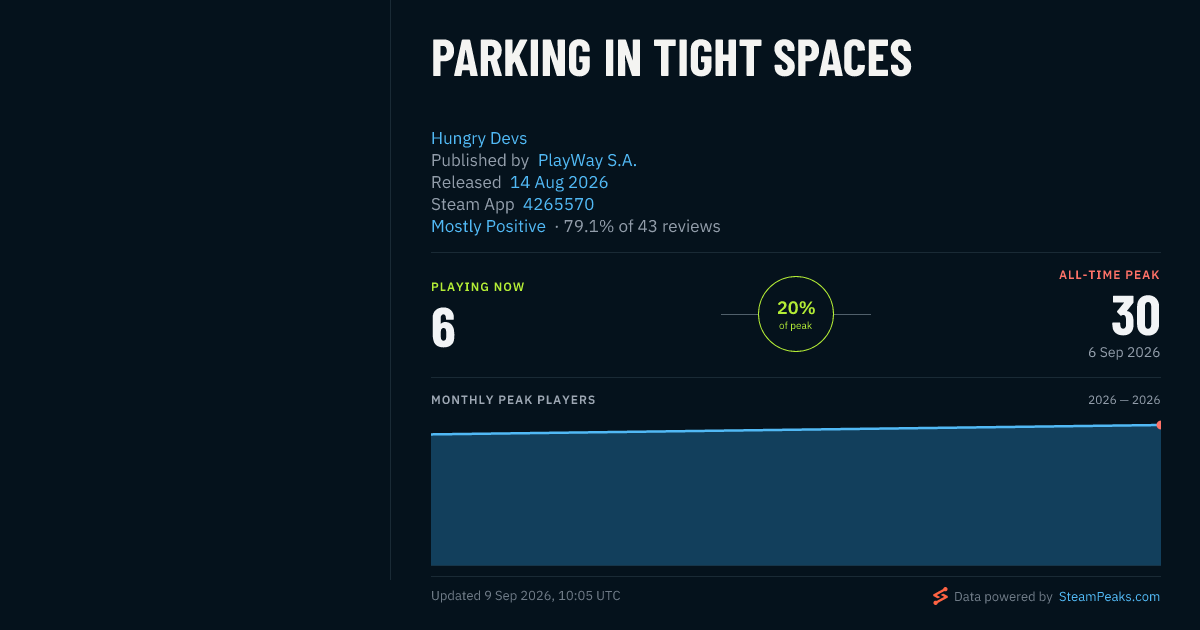Open Steam App 4265570 link
This screenshot has width=1200, height=630.
point(558,204)
